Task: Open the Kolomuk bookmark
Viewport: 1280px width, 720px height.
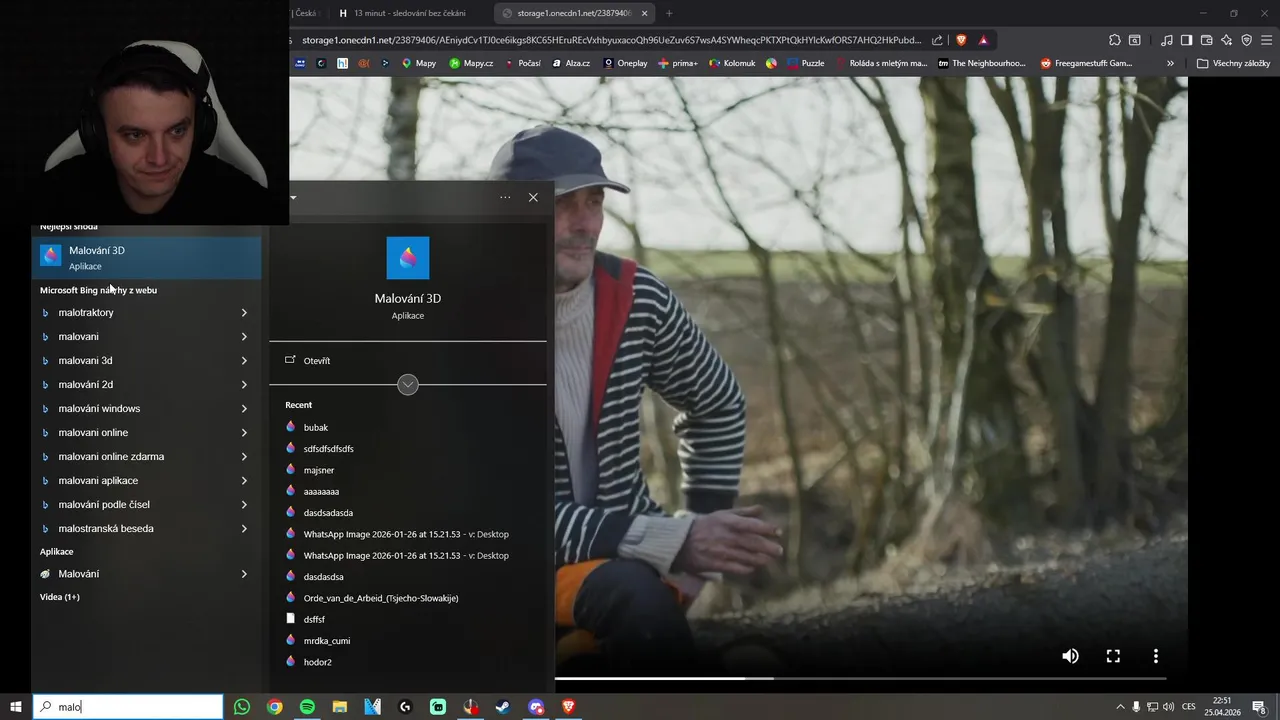Action: (732, 63)
